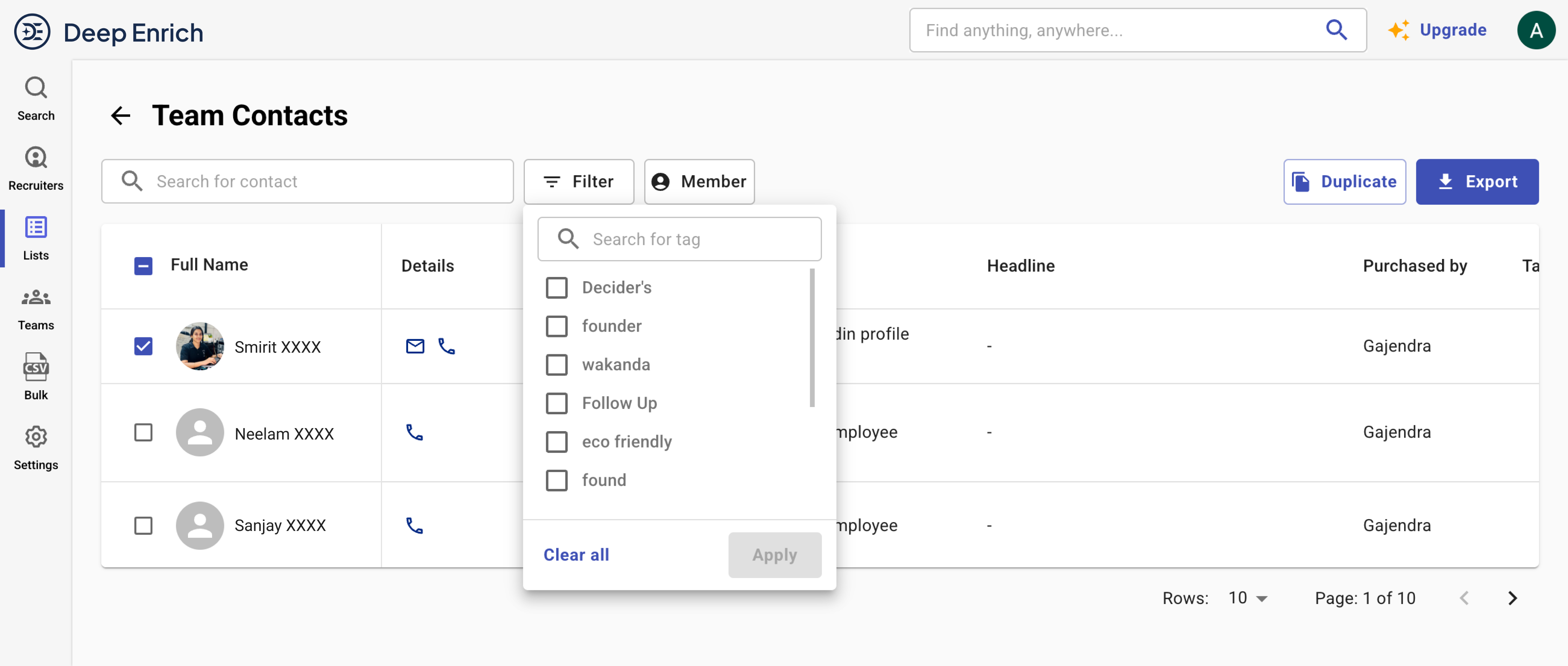Go to next page arrow

1512,599
